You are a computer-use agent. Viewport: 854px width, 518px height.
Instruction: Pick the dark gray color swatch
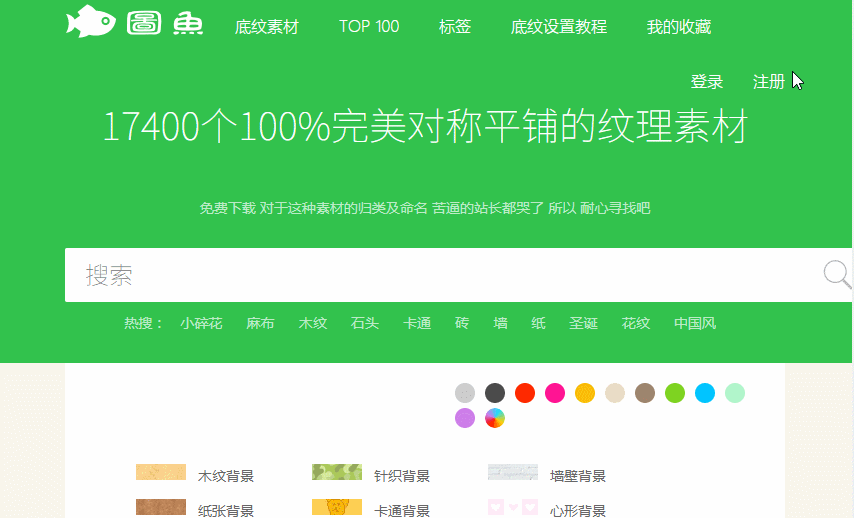point(495,393)
